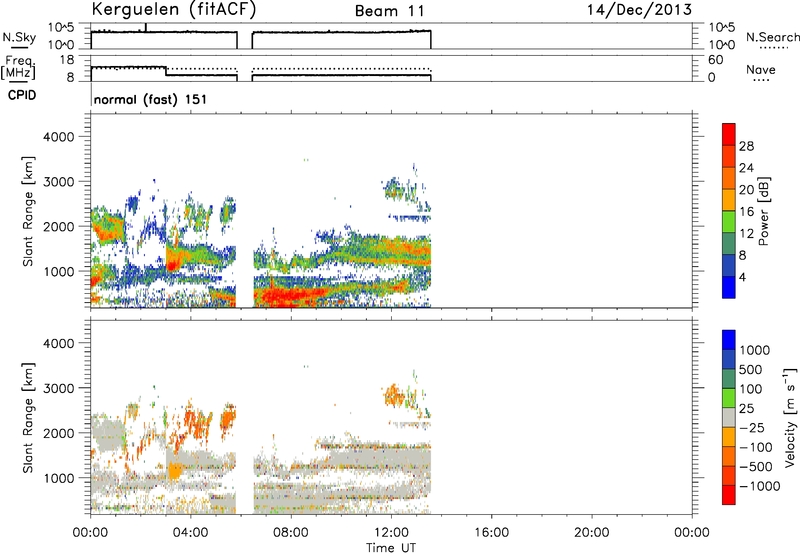Click the '16:00' time axis tick label
The height and width of the screenshot is (554, 800).
point(491,533)
